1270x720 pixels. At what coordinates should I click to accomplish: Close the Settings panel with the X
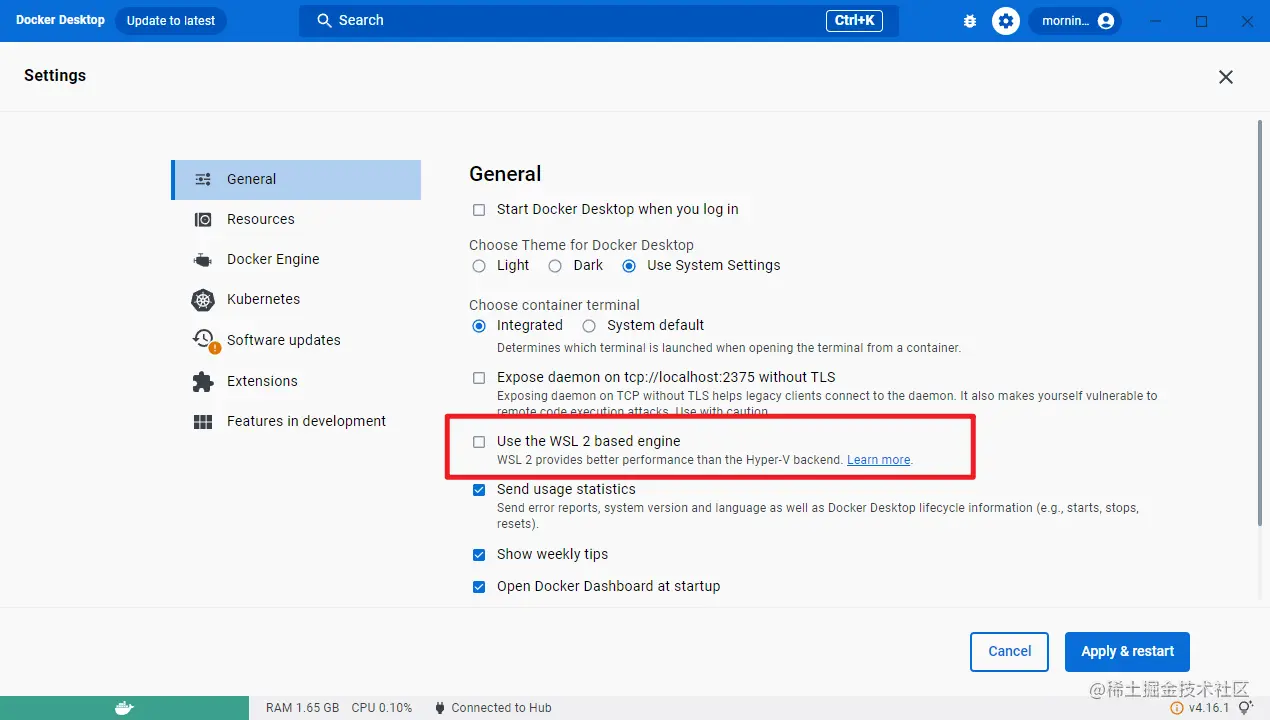pyautogui.click(x=1226, y=77)
